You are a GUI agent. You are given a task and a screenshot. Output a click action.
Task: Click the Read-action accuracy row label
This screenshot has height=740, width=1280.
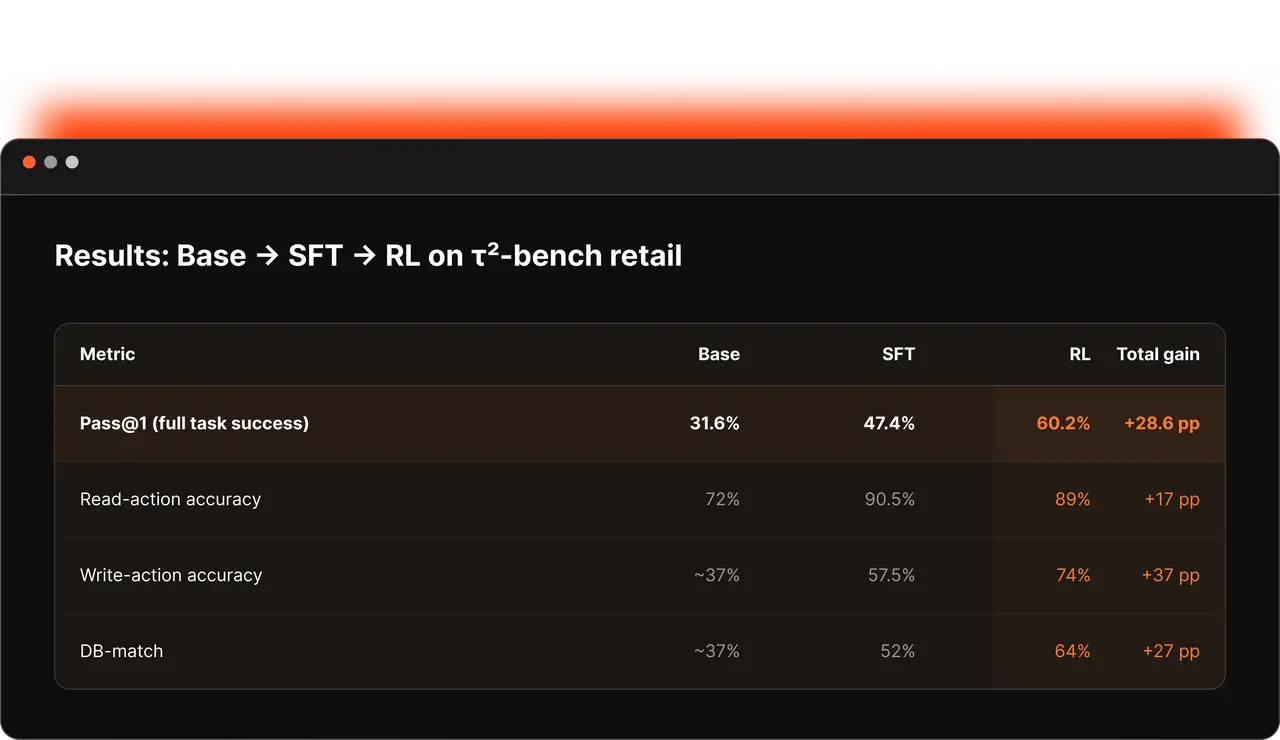point(170,499)
